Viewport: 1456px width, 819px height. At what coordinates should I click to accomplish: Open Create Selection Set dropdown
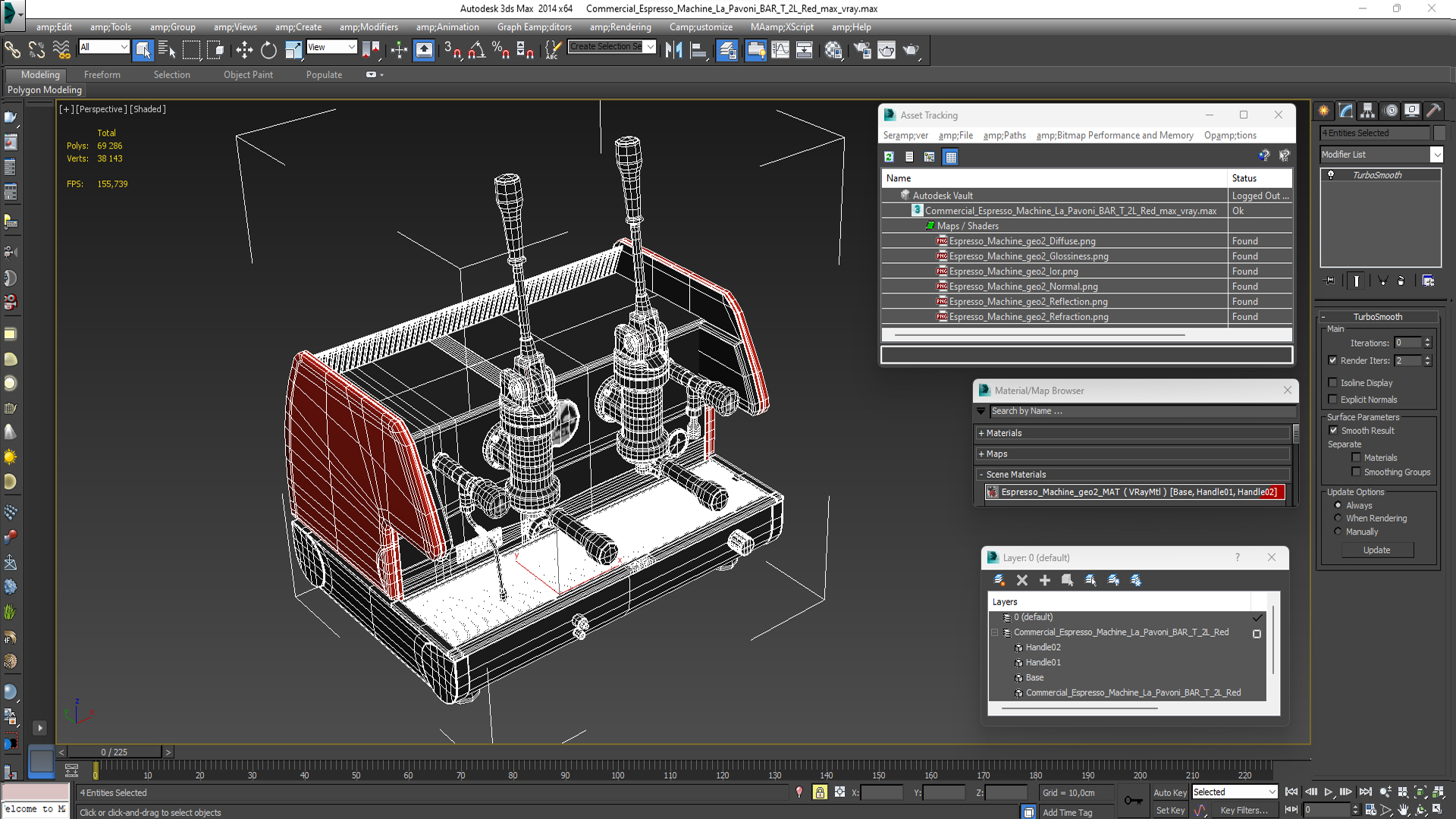pos(650,47)
